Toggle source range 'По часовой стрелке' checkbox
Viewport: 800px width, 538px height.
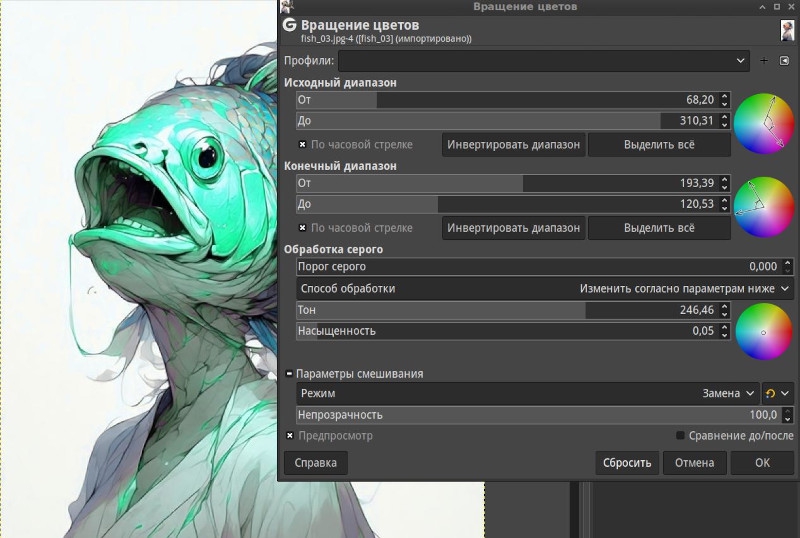303,145
